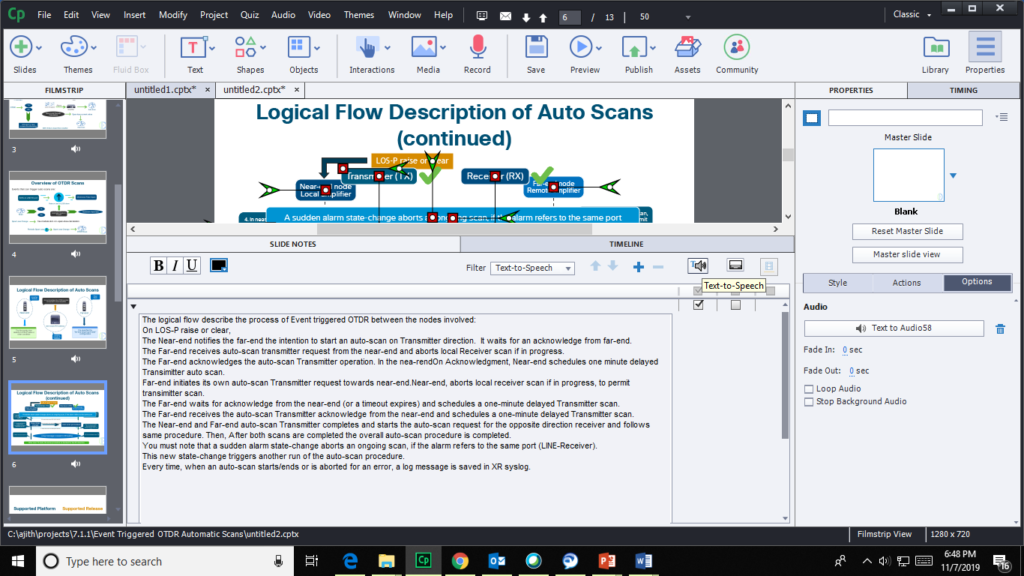Image resolution: width=1024 pixels, height=576 pixels.
Task: Add a new slide note with plus icon
Action: (x=638, y=266)
